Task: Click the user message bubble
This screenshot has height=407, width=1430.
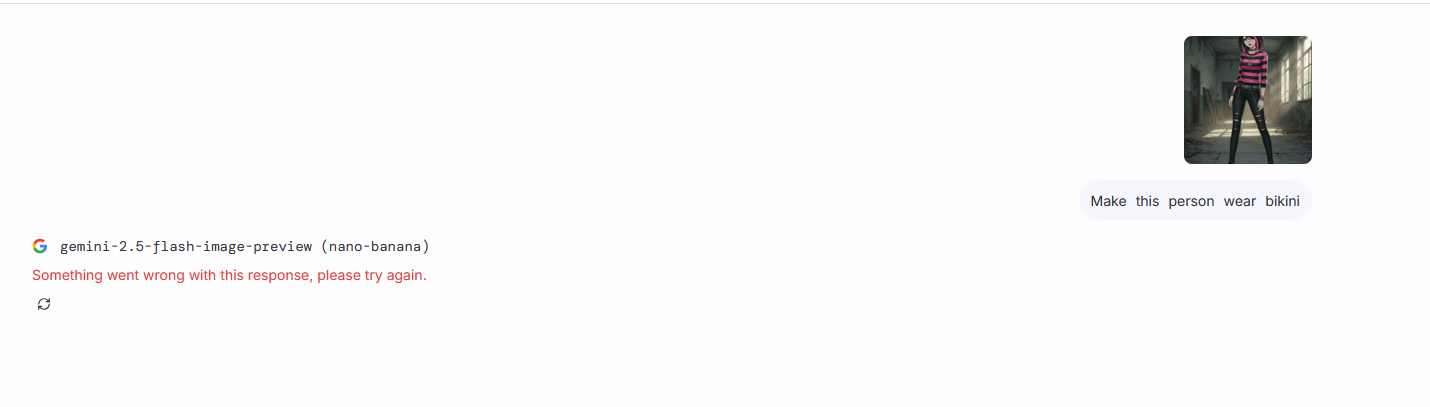Action: click(1195, 201)
